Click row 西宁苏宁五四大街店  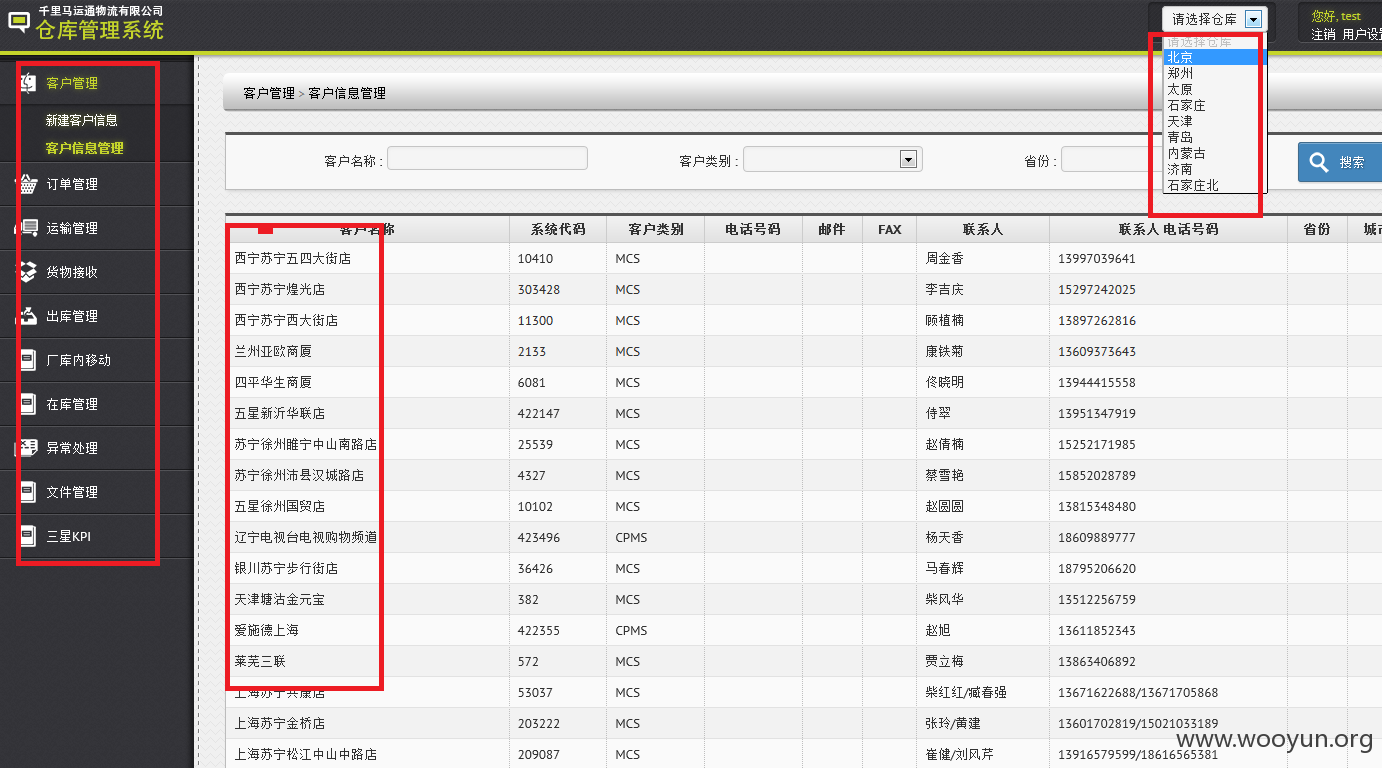804,258
